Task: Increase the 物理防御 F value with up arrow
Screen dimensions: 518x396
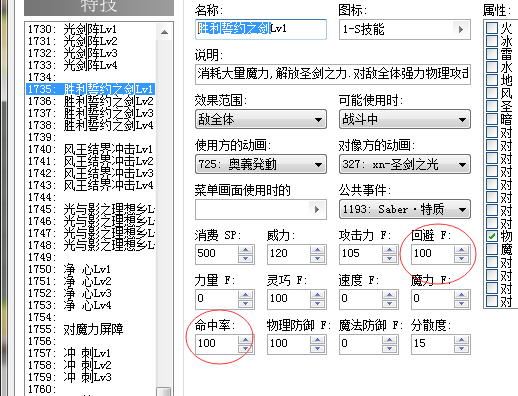Action: 318,340
